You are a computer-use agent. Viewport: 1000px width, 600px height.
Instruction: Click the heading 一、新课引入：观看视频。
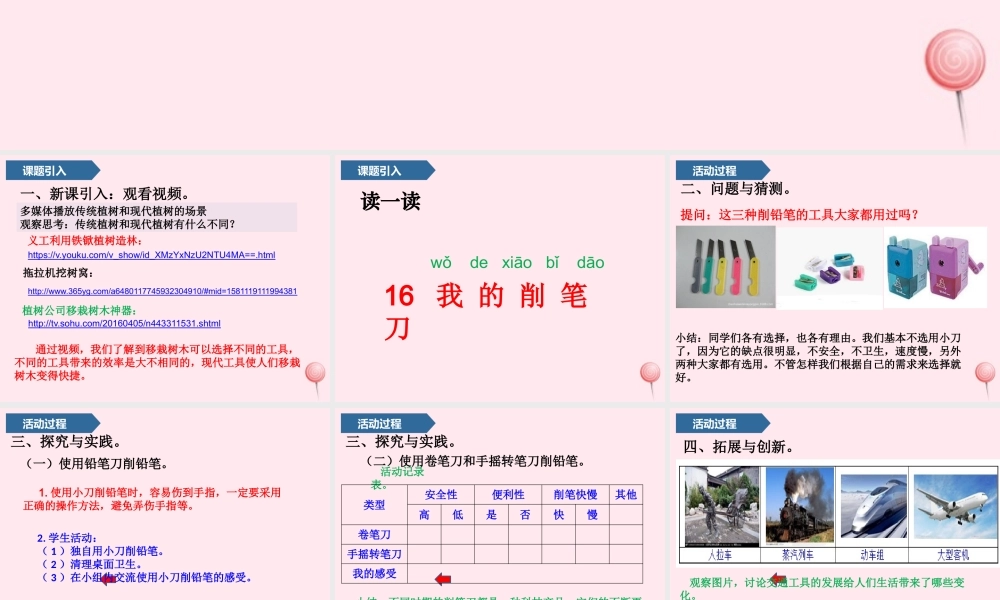pos(105,194)
